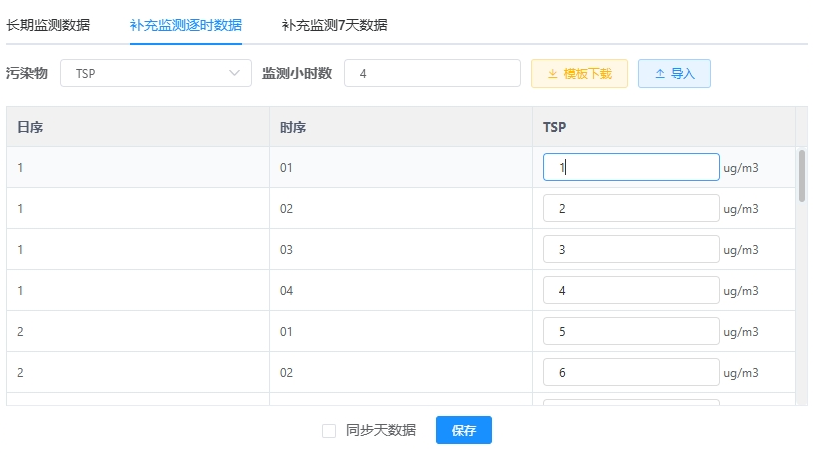The width and height of the screenshot is (813, 462).
Task: Expand the 污染物 dropdown chevron
Action: 234,73
